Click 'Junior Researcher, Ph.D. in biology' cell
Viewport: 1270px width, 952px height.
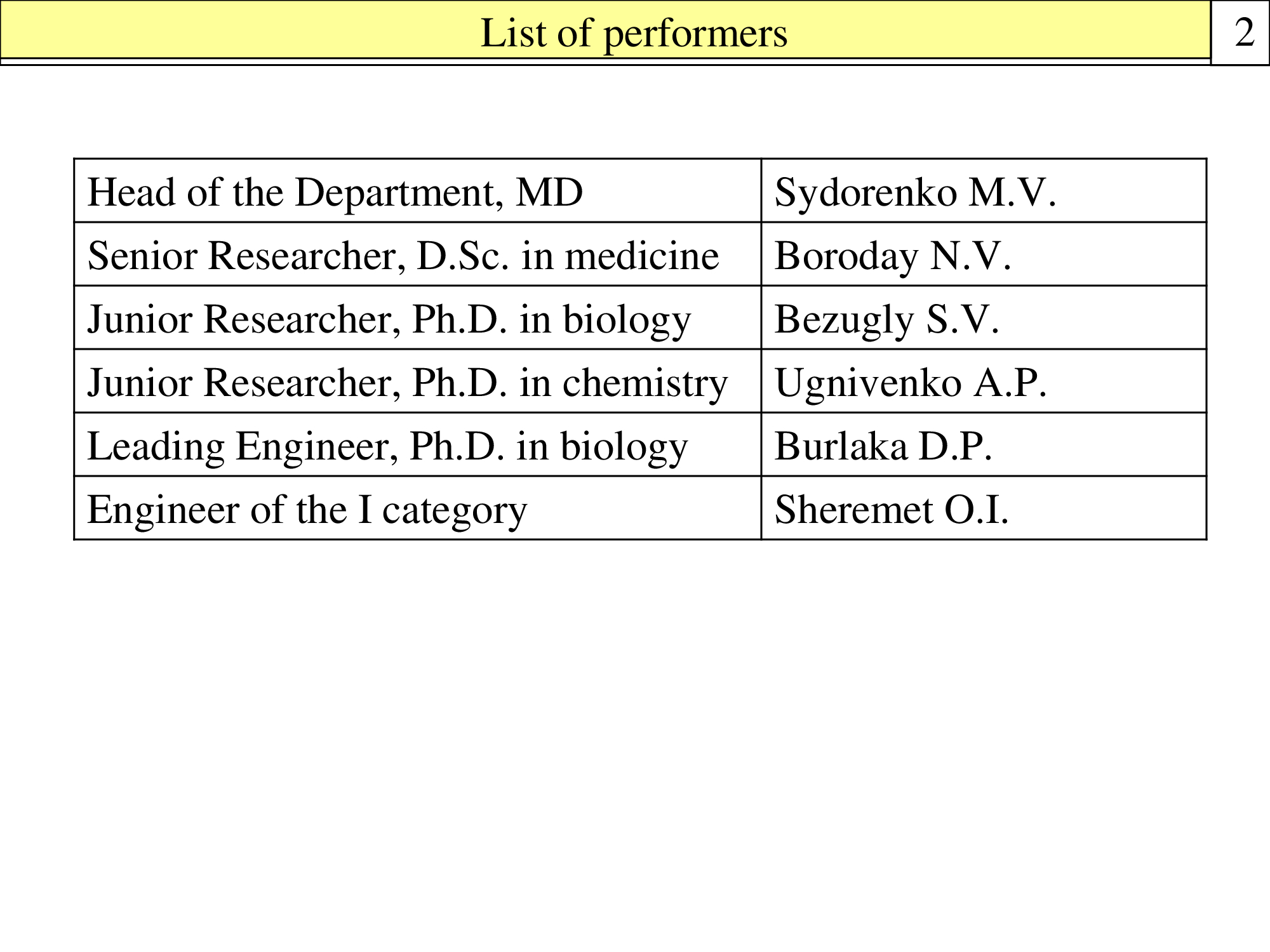tap(418, 317)
